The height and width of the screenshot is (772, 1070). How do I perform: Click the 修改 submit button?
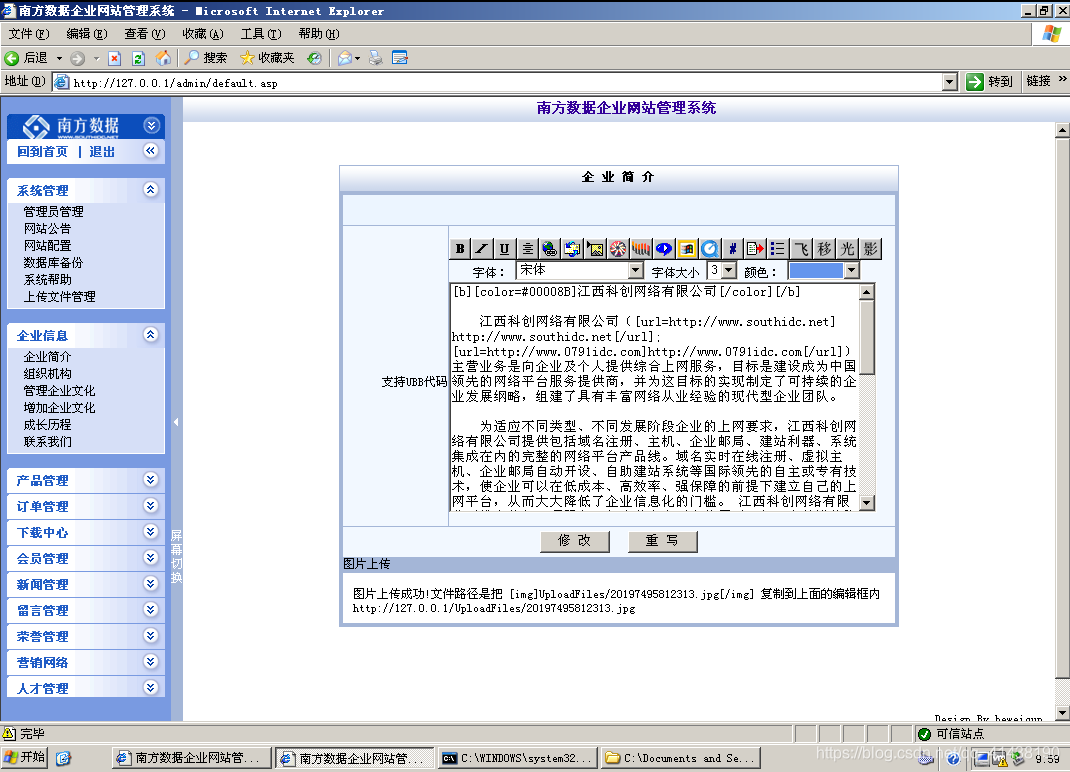click(x=575, y=541)
